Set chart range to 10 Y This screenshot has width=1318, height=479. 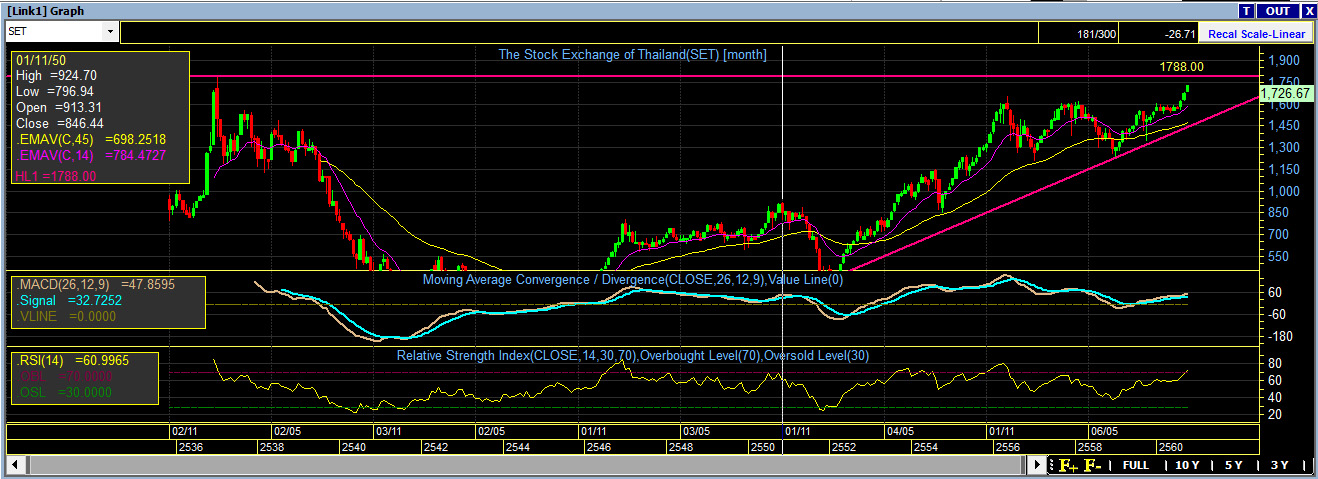pos(1187,465)
